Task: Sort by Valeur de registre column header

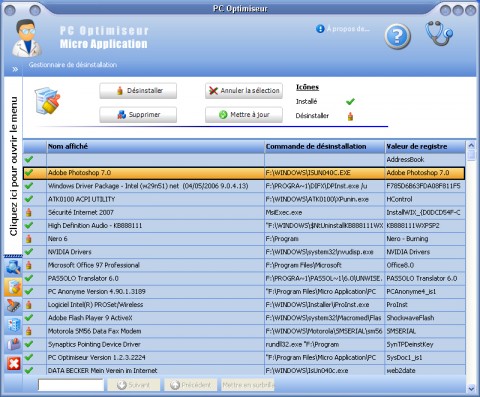Action: tap(425, 146)
